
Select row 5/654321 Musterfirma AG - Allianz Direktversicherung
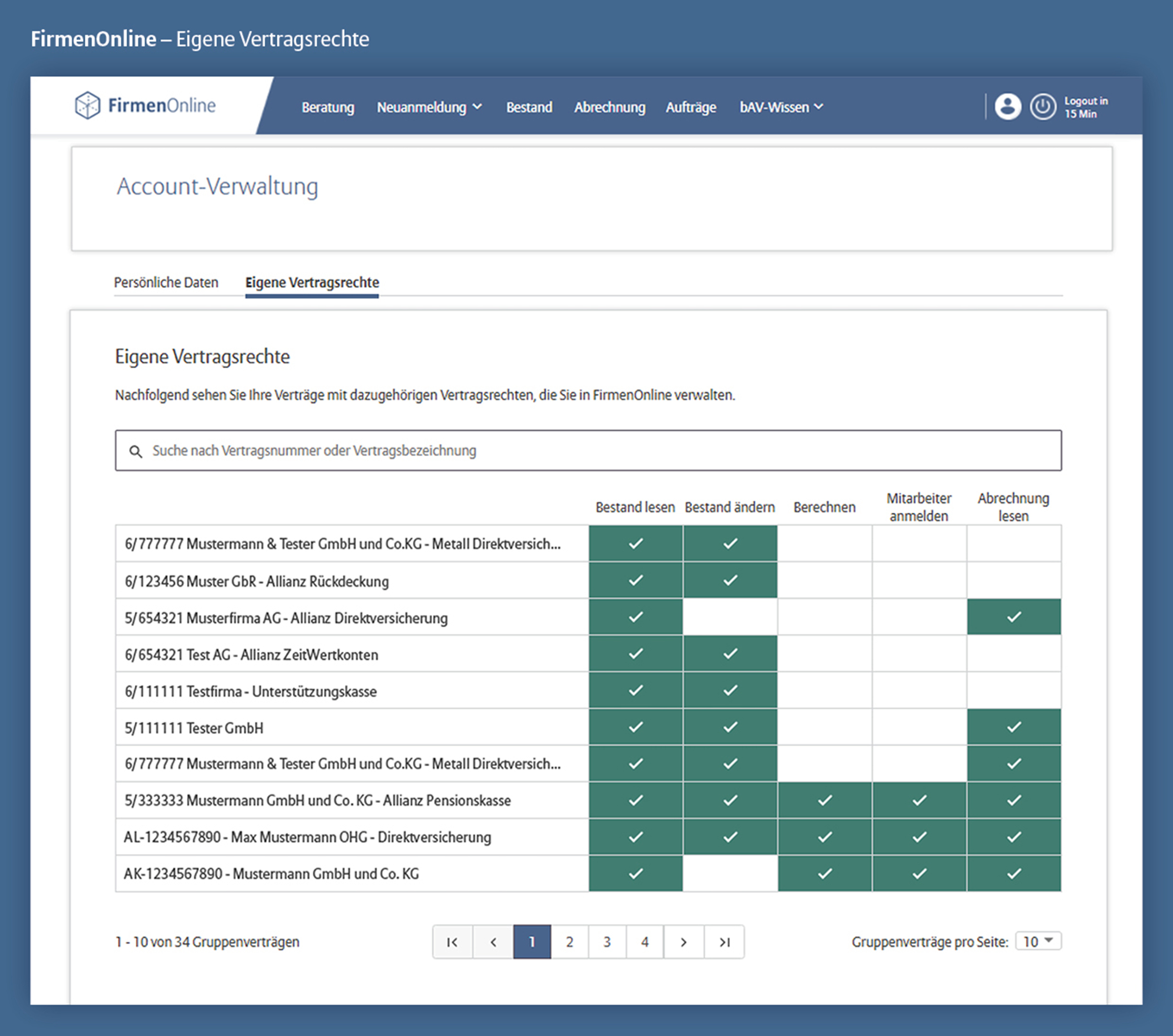588,617
